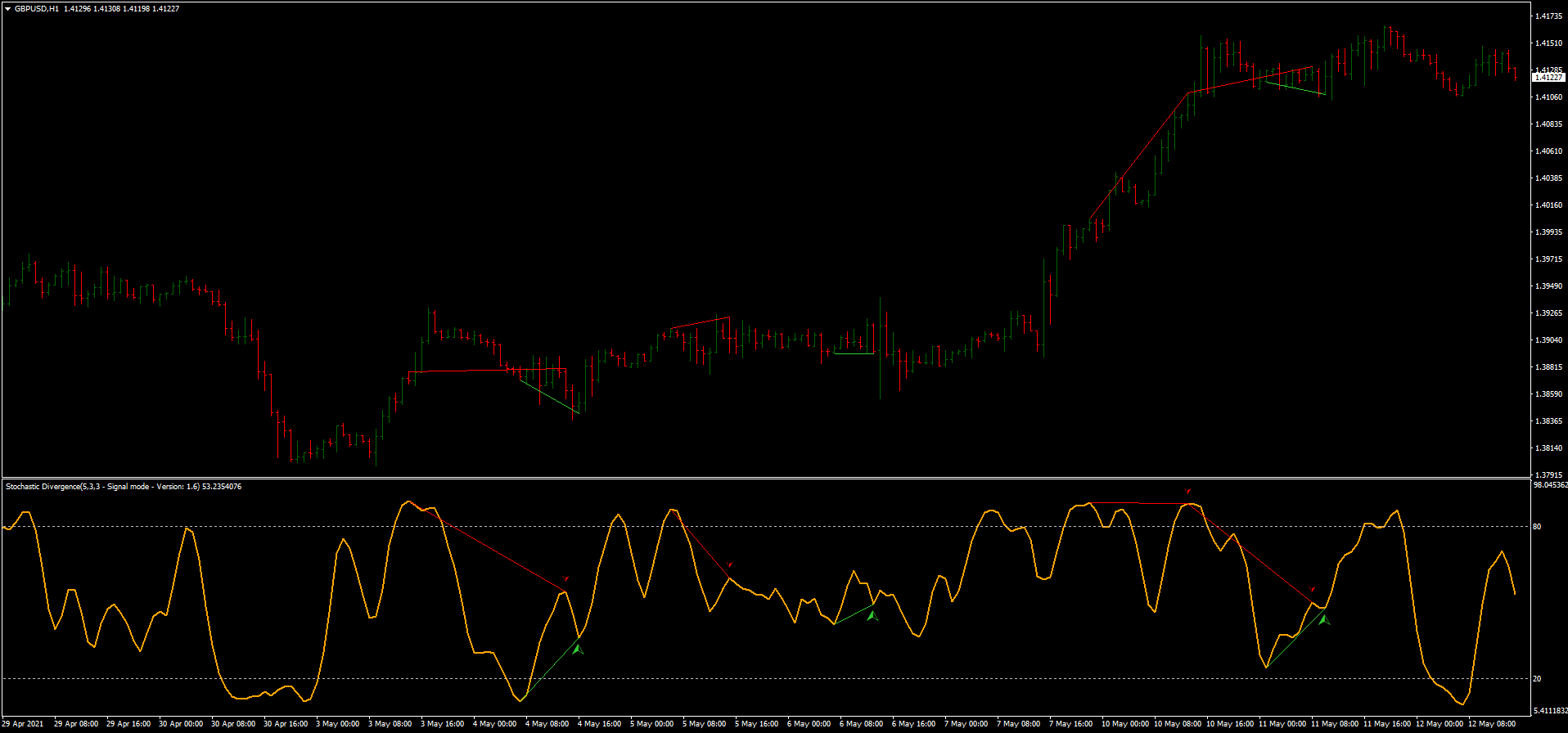Click the 1.38140 price on the price axis
Image resolution: width=1568 pixels, height=733 pixels.
point(1548,448)
